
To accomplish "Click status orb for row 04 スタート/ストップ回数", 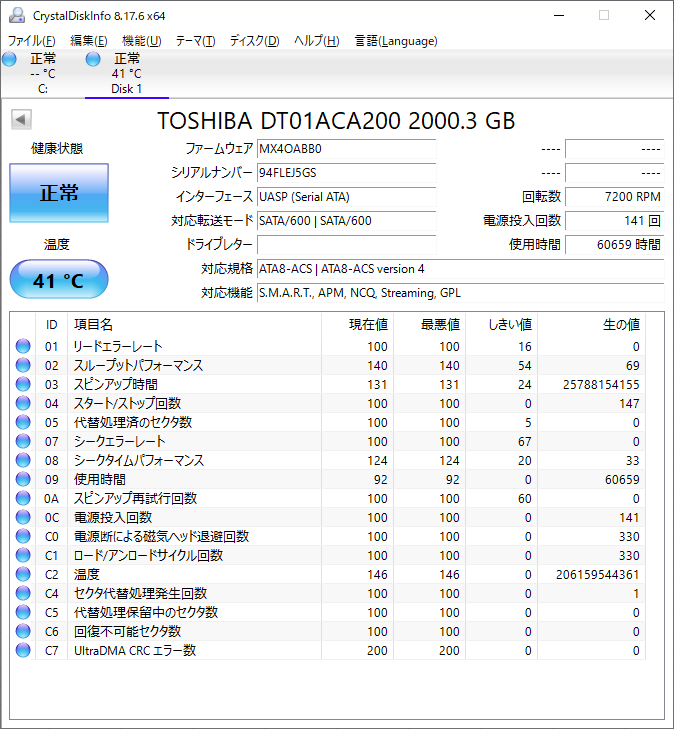I will click(x=23, y=404).
